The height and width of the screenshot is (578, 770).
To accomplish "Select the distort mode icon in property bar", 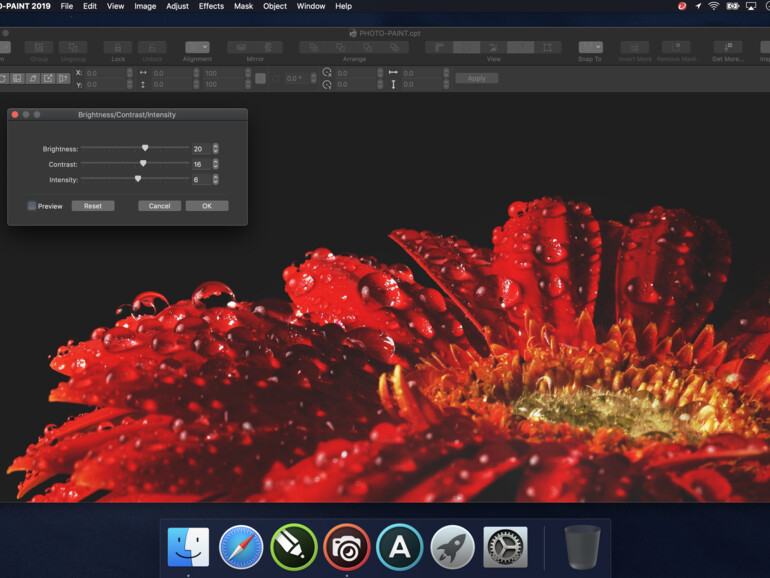I will click(x=48, y=79).
